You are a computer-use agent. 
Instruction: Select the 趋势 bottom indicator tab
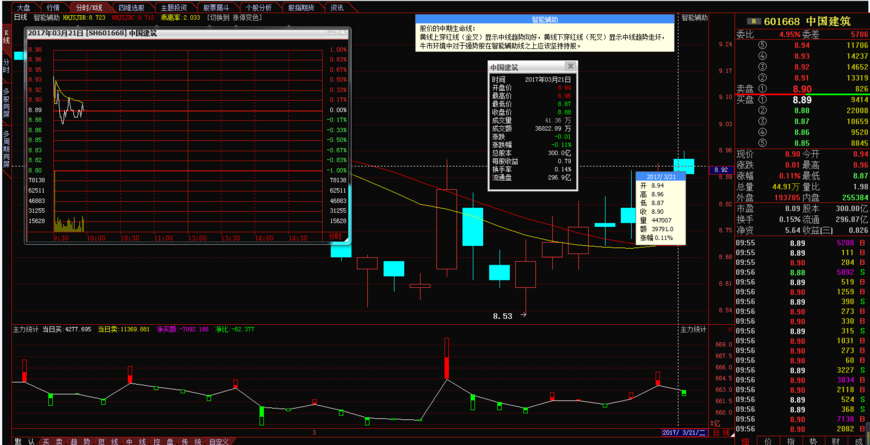click(80, 441)
